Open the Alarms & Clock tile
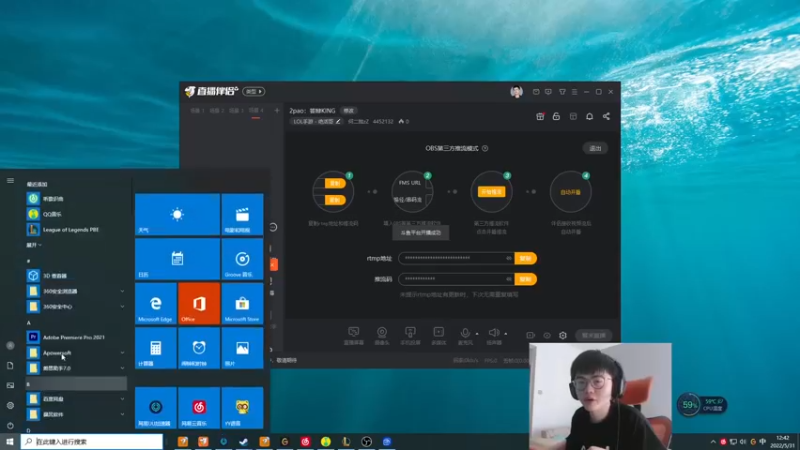The width and height of the screenshot is (800, 450). point(199,348)
